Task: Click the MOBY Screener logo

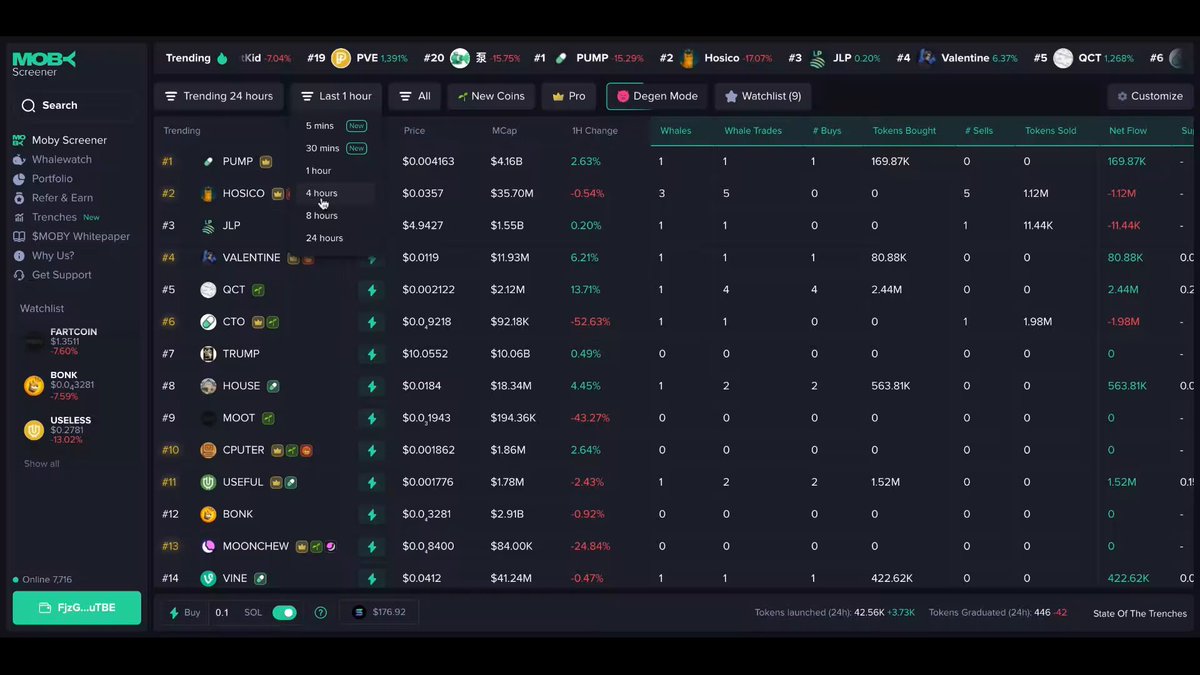Action: (43, 64)
